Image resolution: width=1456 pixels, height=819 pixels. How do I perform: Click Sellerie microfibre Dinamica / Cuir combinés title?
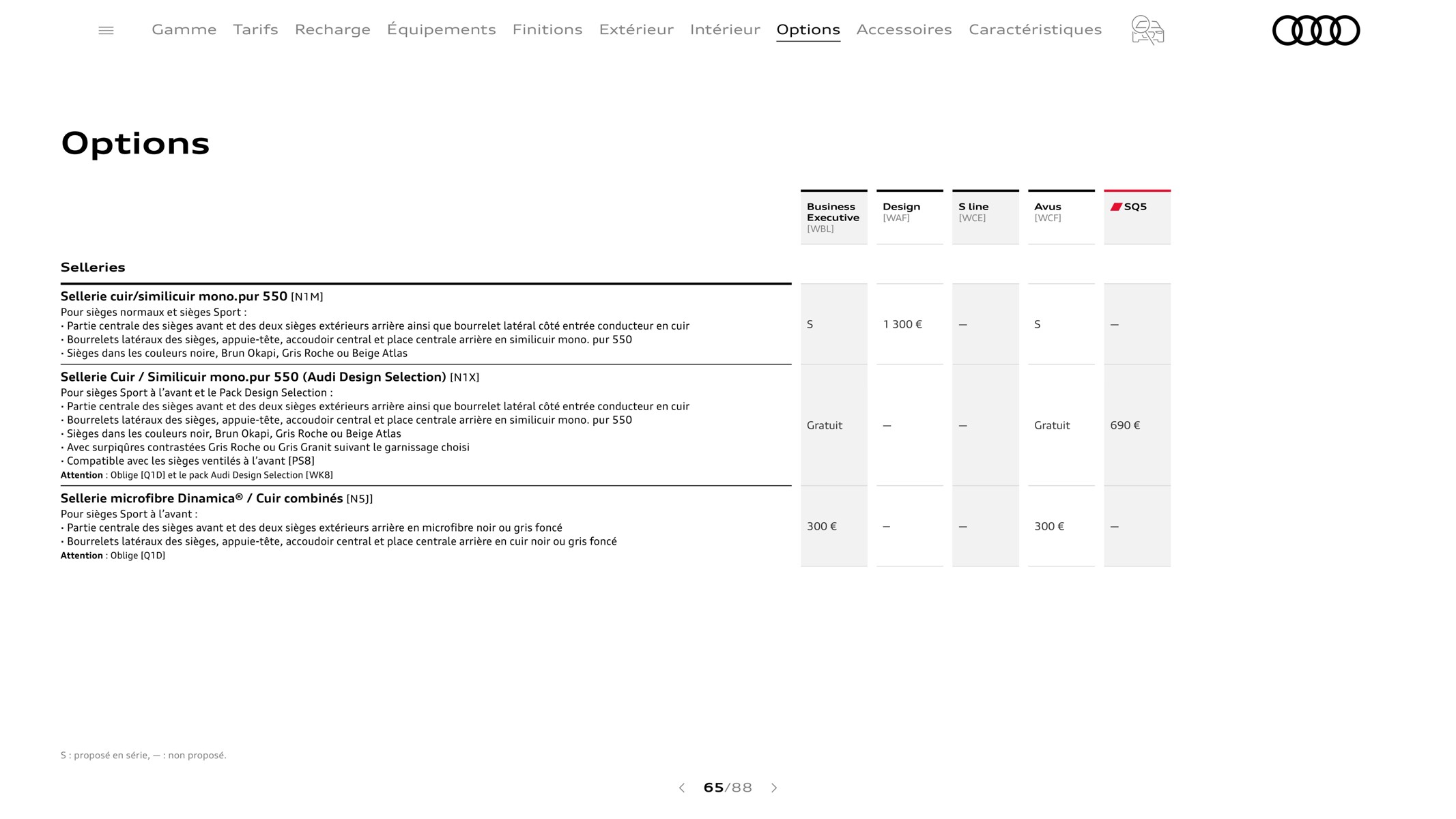click(216, 498)
